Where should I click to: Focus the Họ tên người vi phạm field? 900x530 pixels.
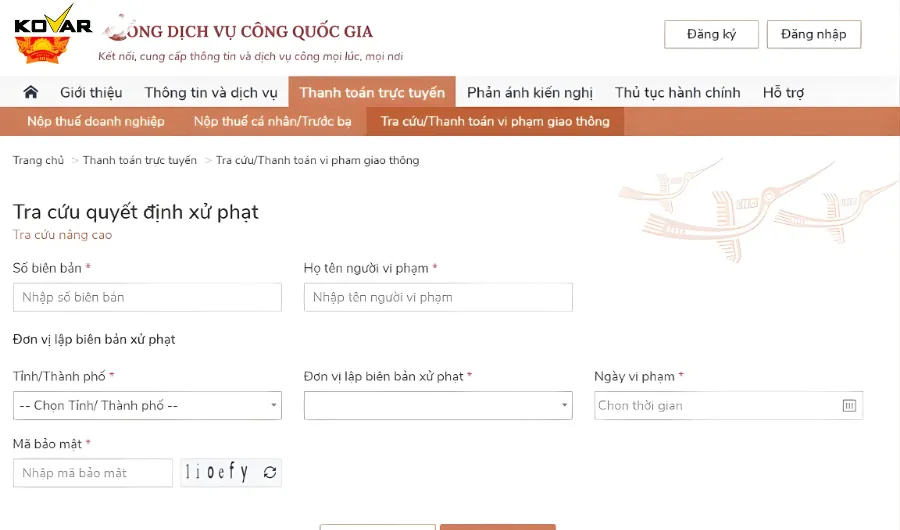[x=438, y=297]
